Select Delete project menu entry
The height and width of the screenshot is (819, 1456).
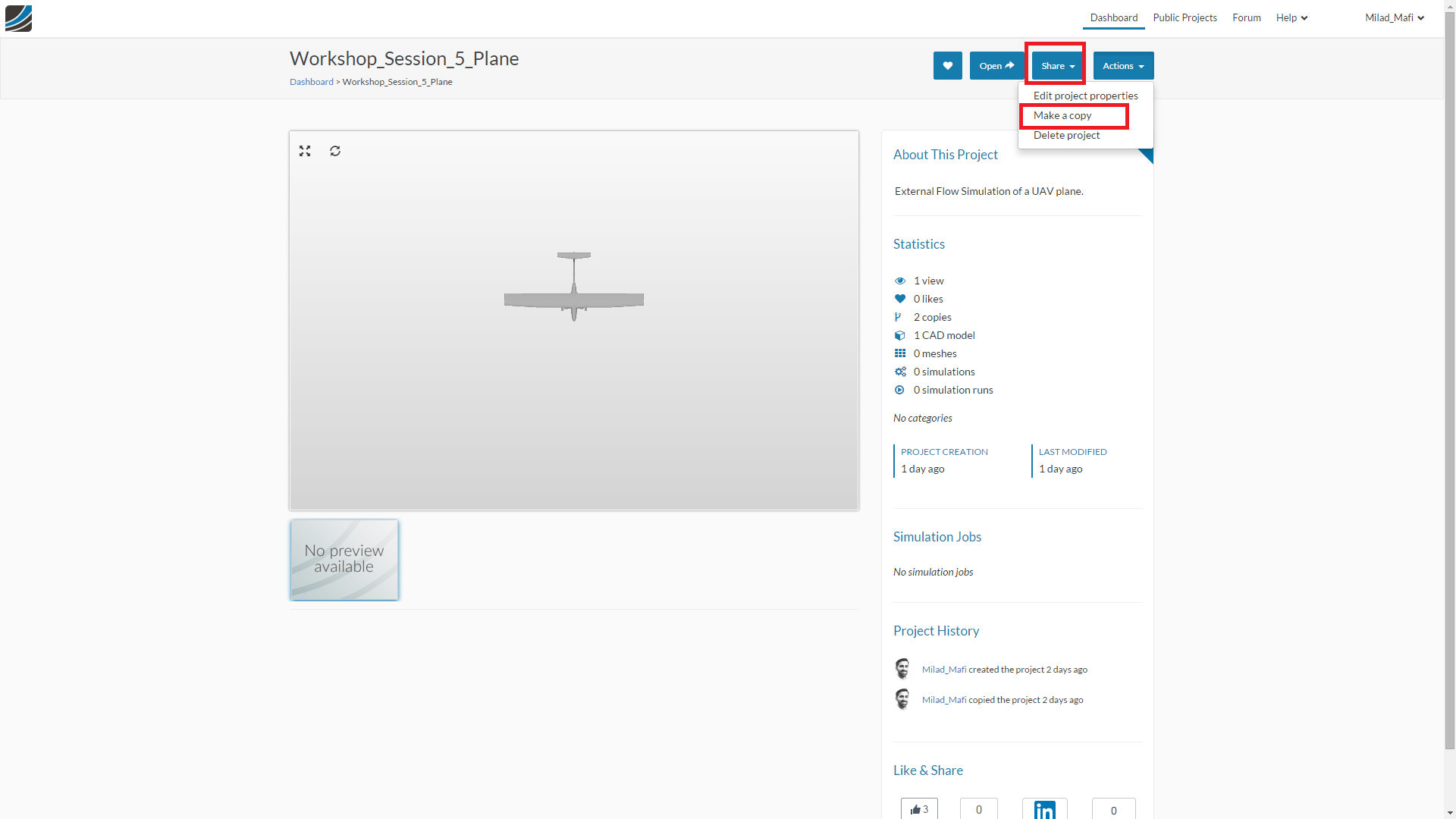tap(1066, 135)
